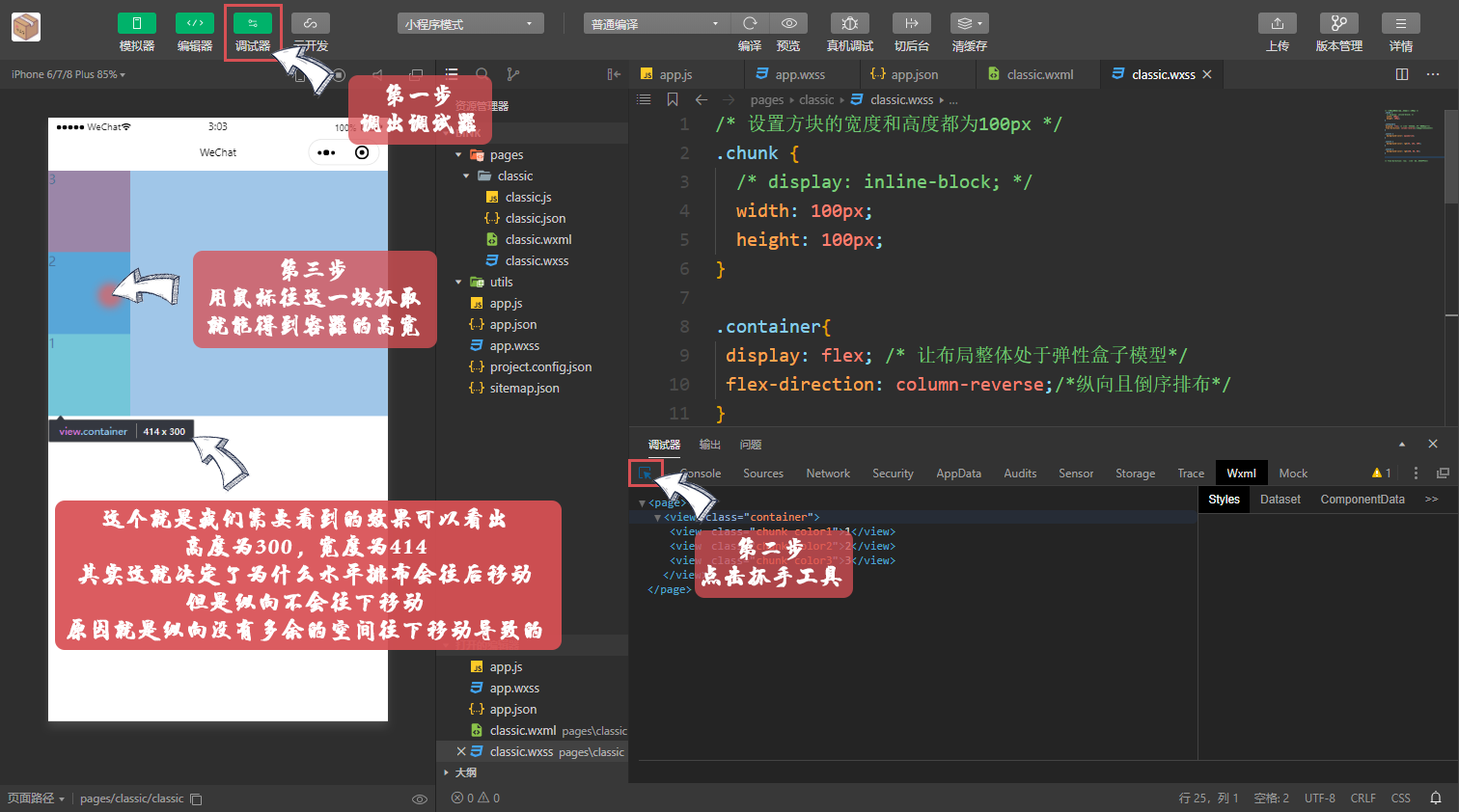Screen dimensions: 1459x812
Task: Expand the utils folder
Action: pyautogui.click(x=458, y=282)
